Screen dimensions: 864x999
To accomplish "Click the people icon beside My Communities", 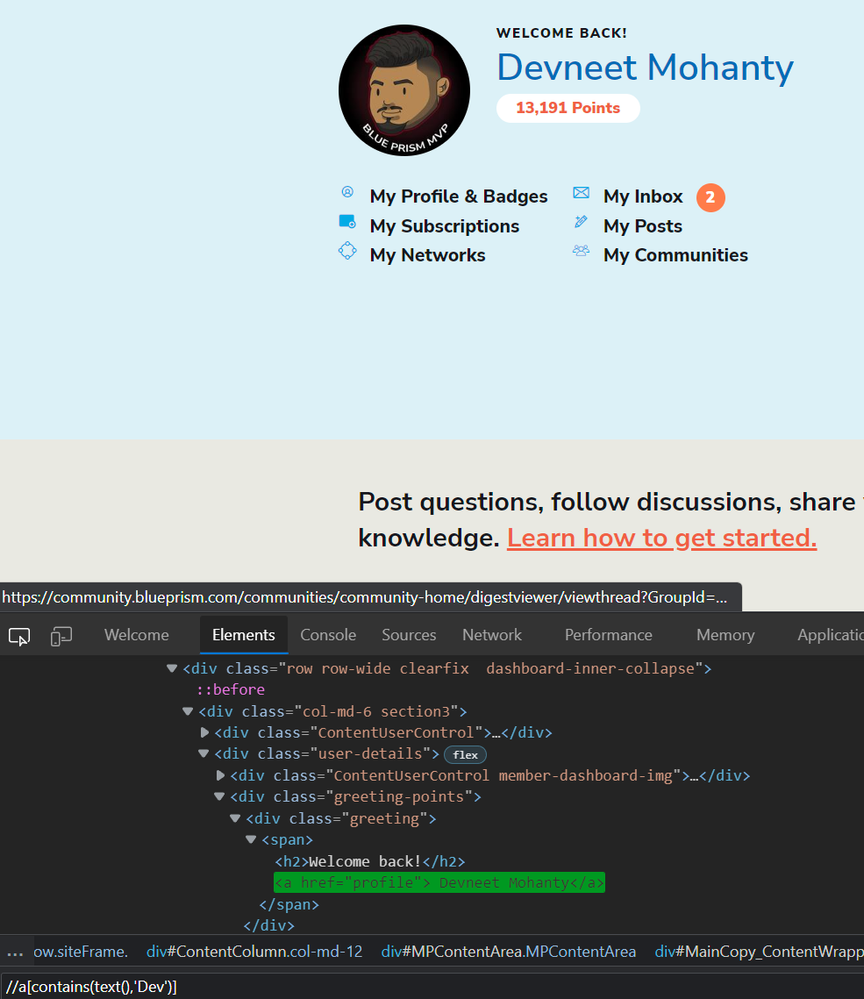I will pos(581,250).
